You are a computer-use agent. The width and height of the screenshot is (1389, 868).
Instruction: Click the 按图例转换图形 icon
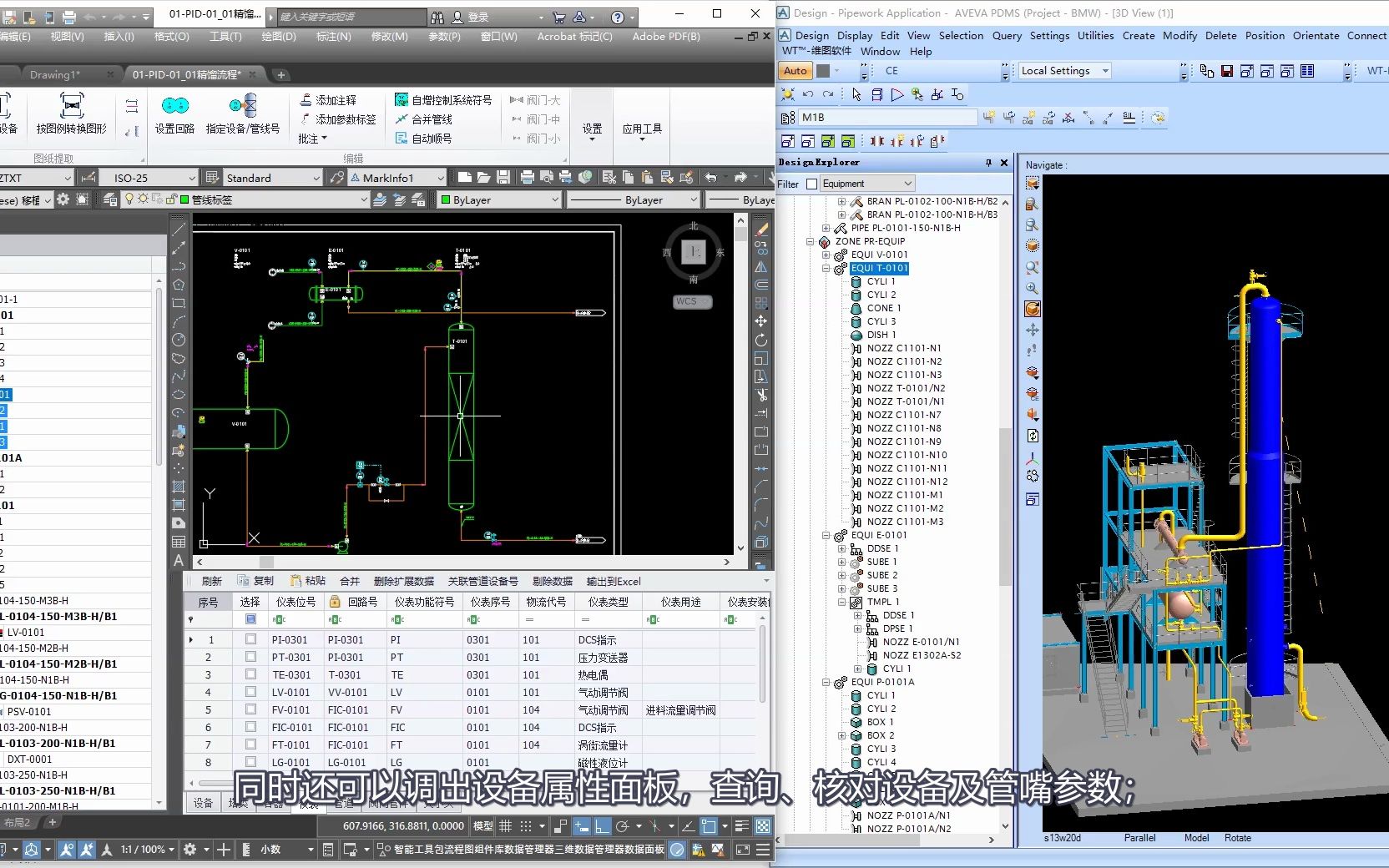pos(72,107)
